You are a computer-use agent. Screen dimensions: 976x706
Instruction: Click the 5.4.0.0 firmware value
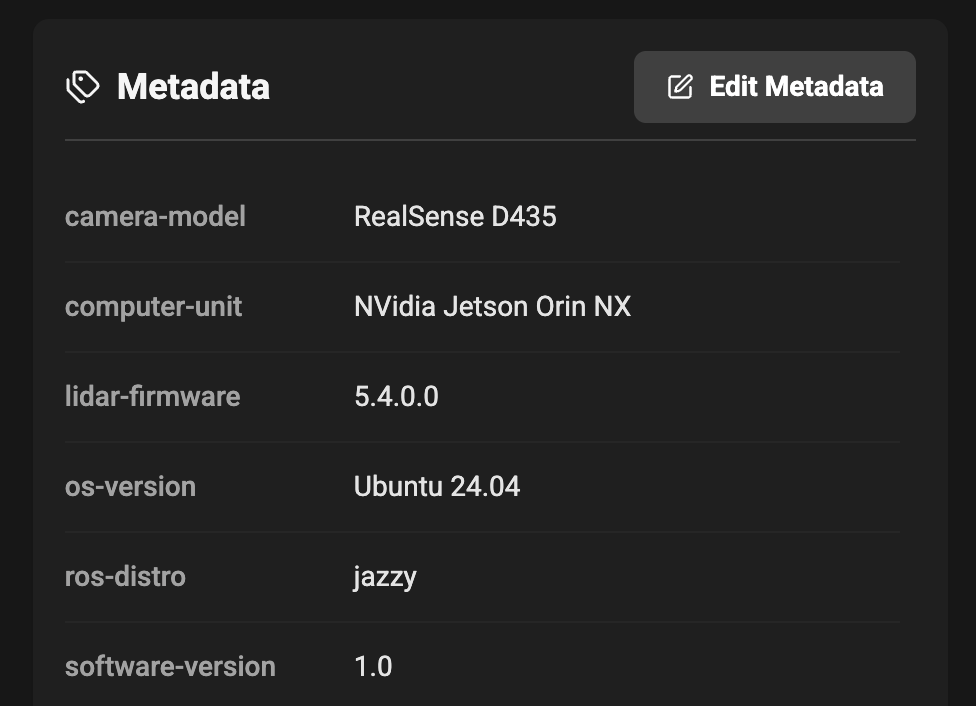[x=396, y=397]
